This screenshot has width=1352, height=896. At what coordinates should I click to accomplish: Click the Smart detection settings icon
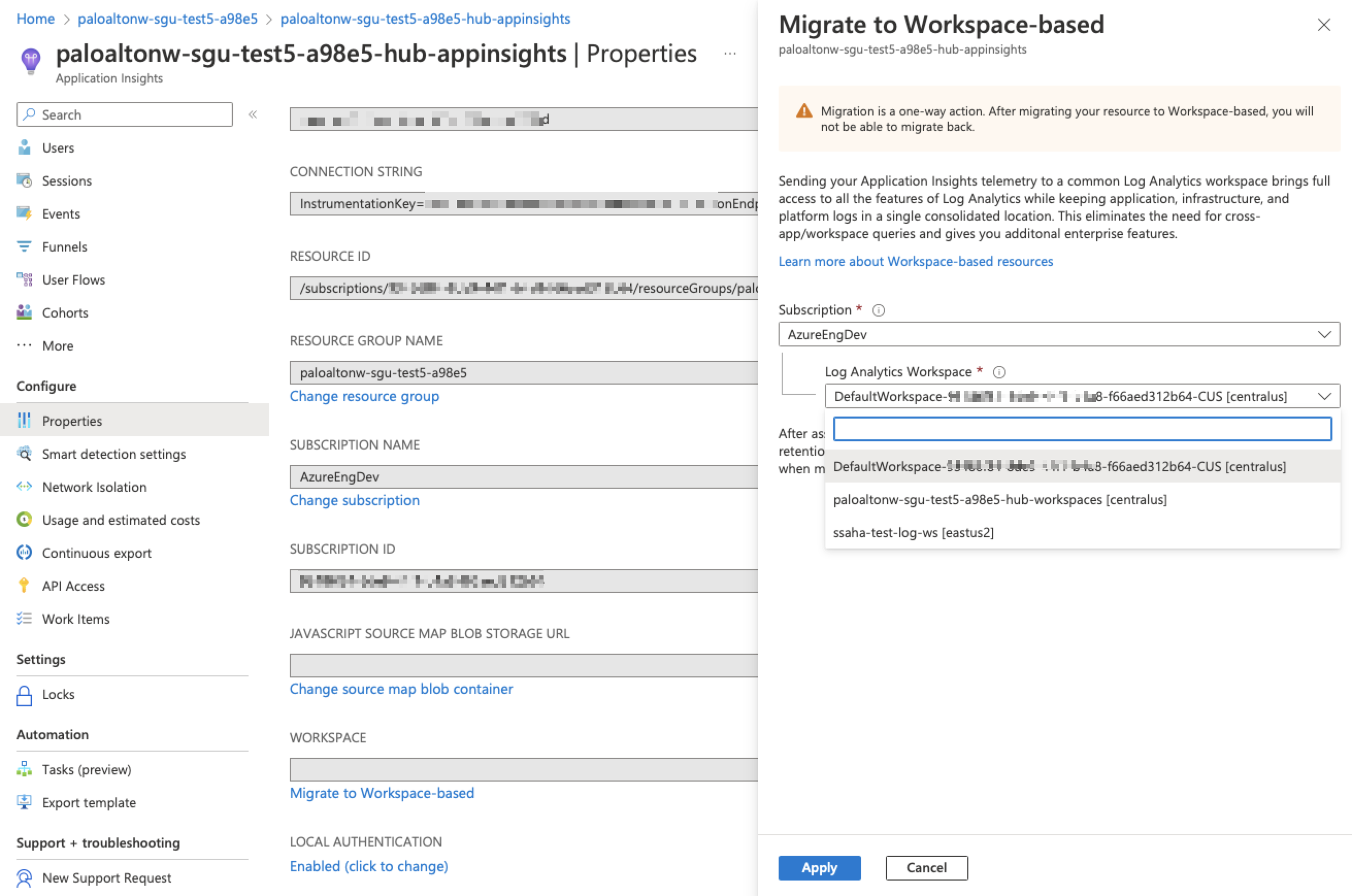pyautogui.click(x=24, y=454)
